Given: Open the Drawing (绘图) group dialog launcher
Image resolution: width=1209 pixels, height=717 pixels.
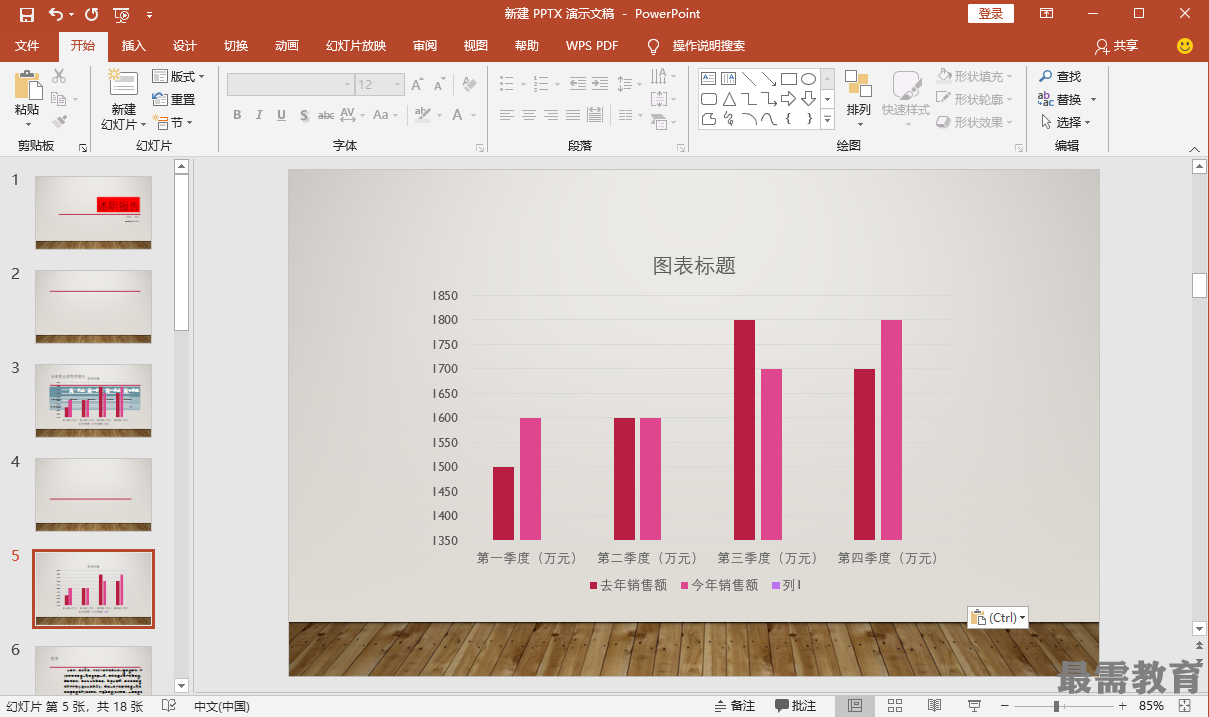Looking at the screenshot, I should pyautogui.click(x=1019, y=148).
